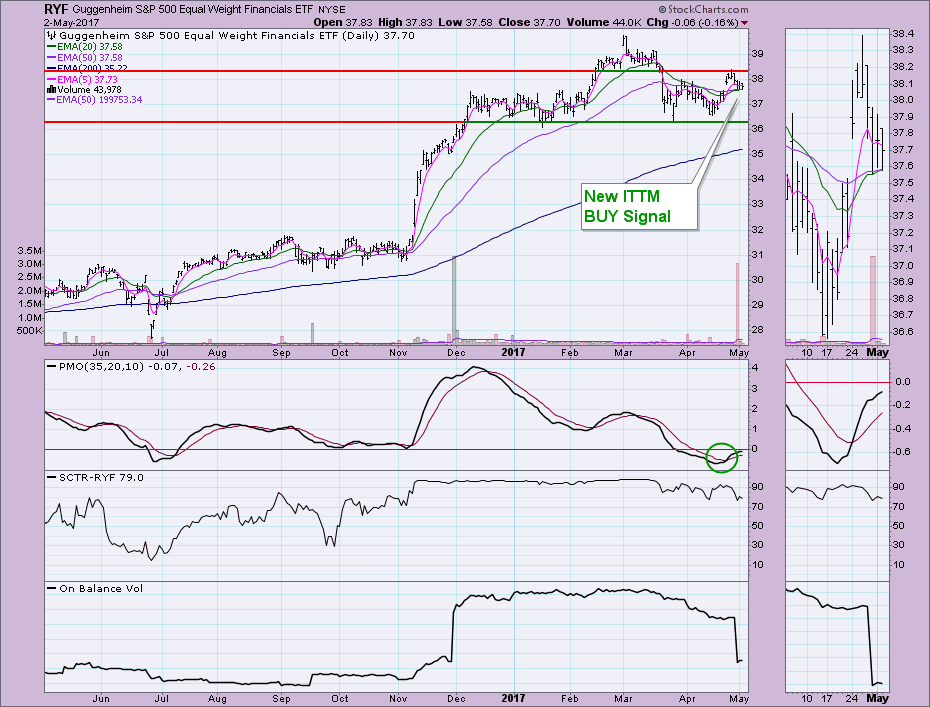Screen dimensions: 930x707
Task: Select the Volume 44.0K value
Action: click(x=604, y=23)
